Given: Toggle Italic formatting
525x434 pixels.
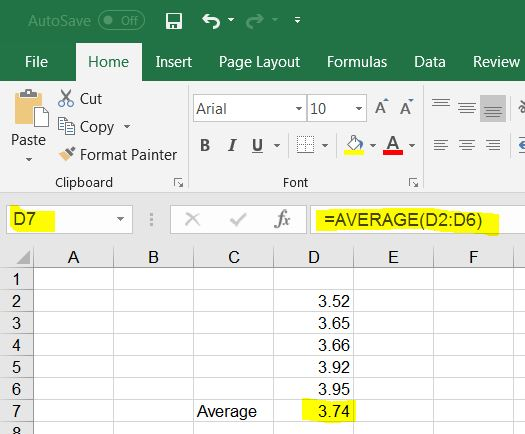Looking at the screenshot, I should [x=232, y=145].
